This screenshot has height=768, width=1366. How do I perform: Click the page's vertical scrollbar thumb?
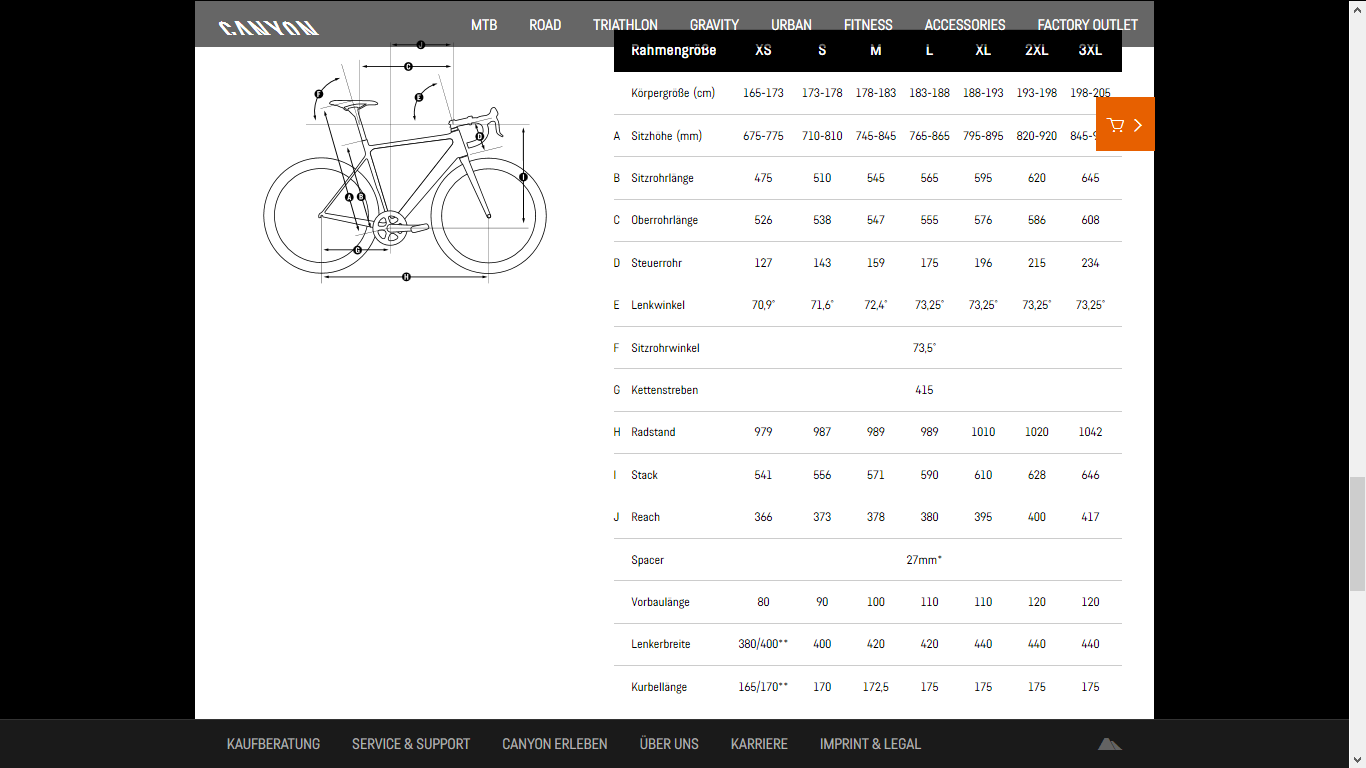tap(1357, 535)
